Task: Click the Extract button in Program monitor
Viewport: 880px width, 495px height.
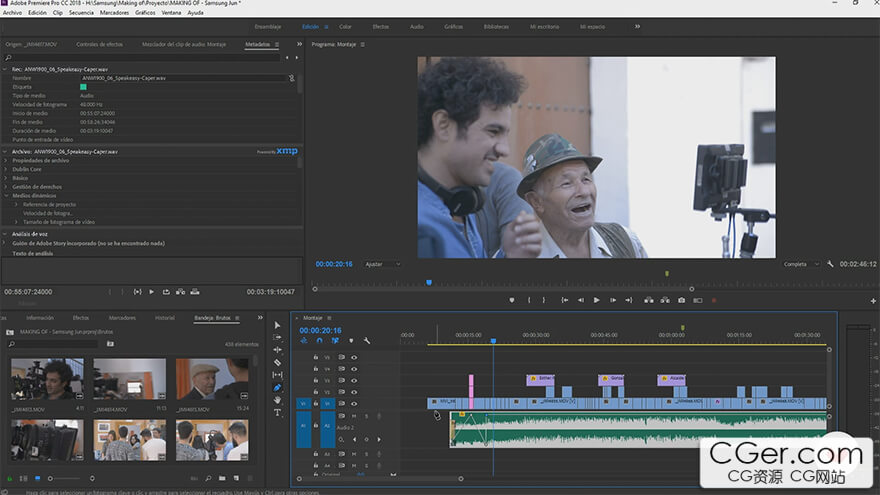Action: pyautogui.click(x=665, y=300)
